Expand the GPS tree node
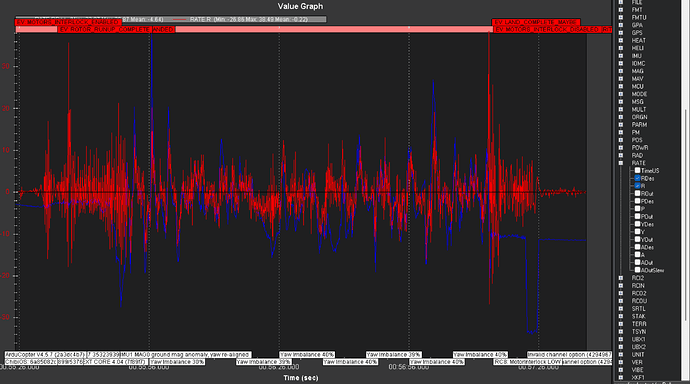The height and width of the screenshot is (384, 690). pyautogui.click(x=621, y=33)
